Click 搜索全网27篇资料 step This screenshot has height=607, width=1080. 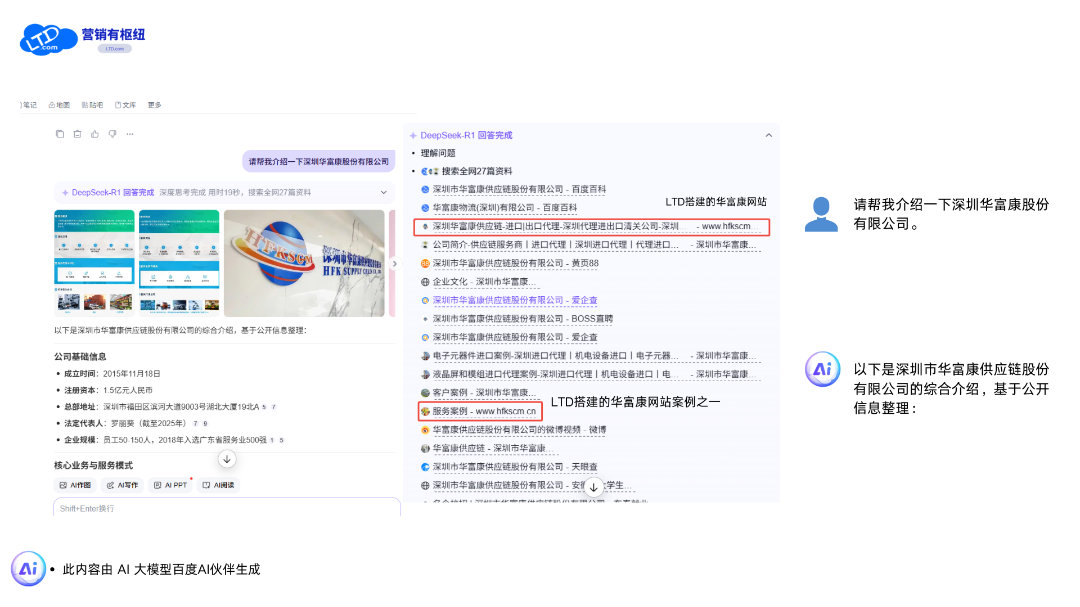[477, 172]
